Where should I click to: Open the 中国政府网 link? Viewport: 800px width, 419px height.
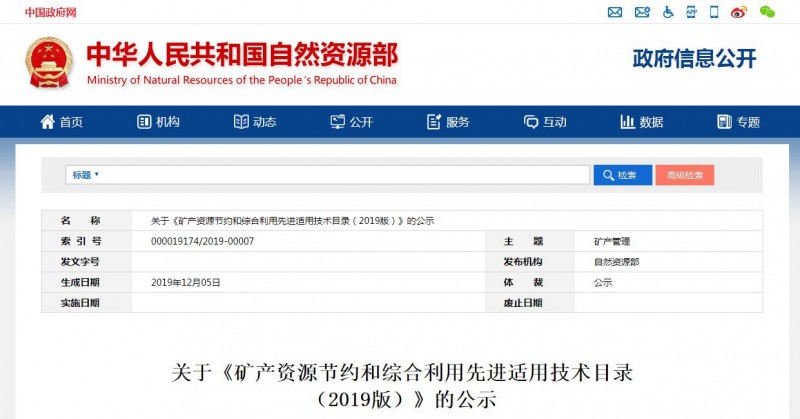pos(51,12)
